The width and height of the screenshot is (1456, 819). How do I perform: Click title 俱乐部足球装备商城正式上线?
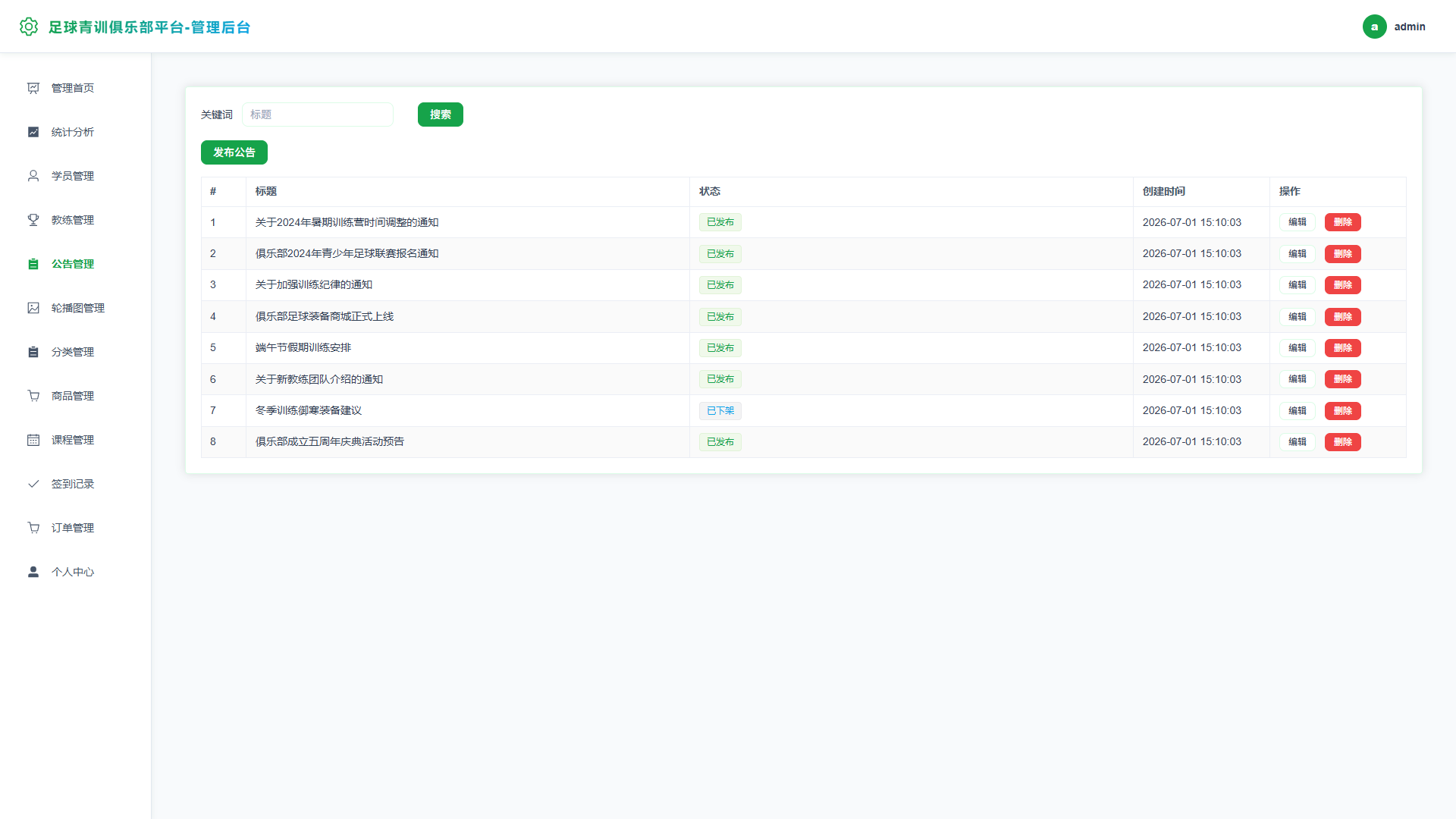point(325,316)
